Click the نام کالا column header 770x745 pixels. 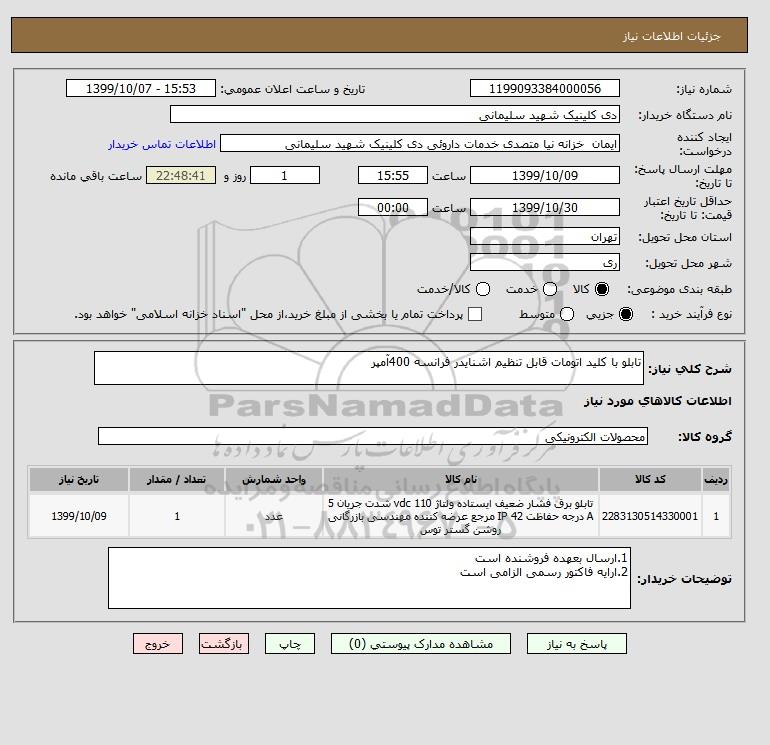[461, 479]
